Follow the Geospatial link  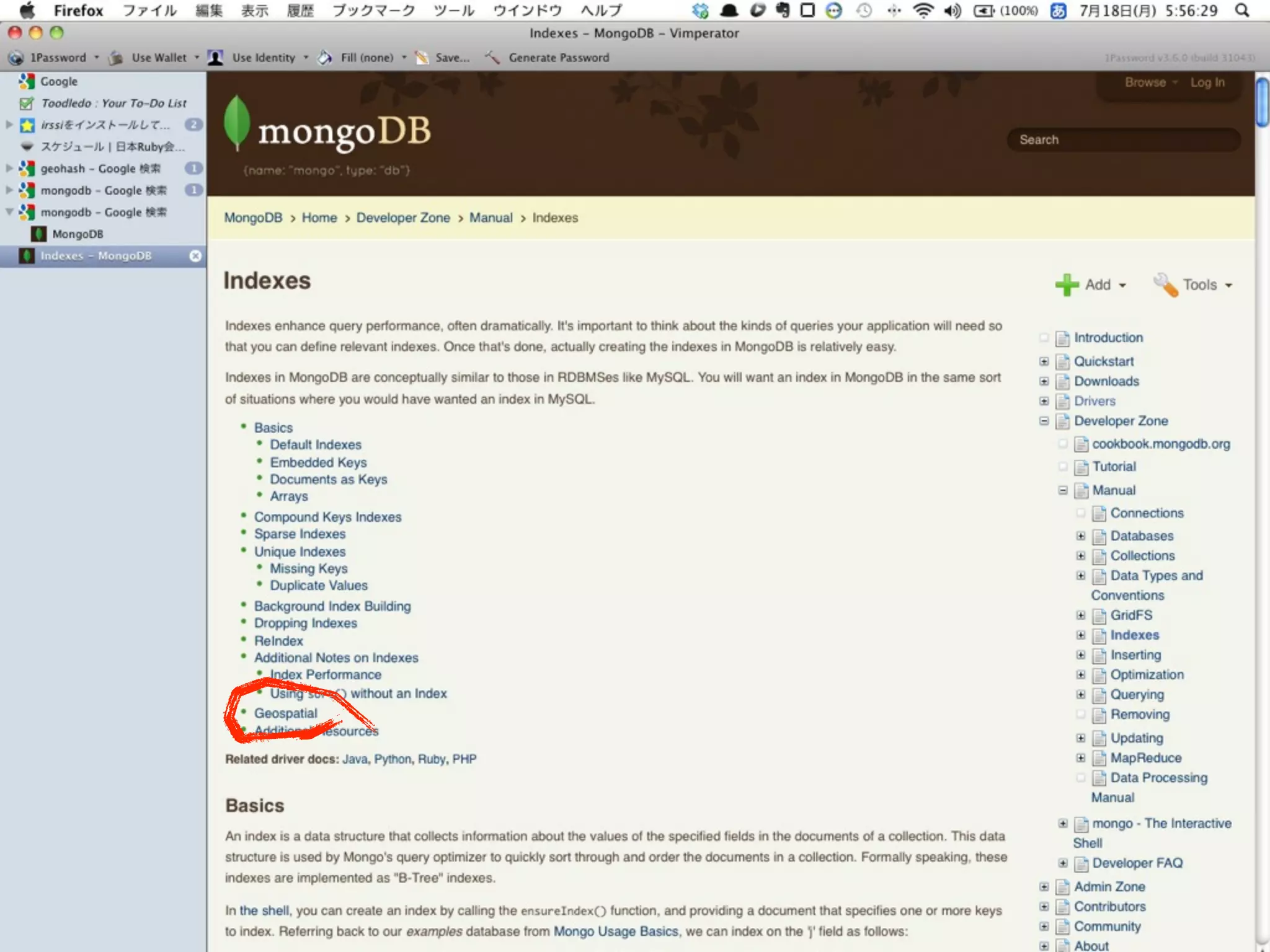[285, 713]
